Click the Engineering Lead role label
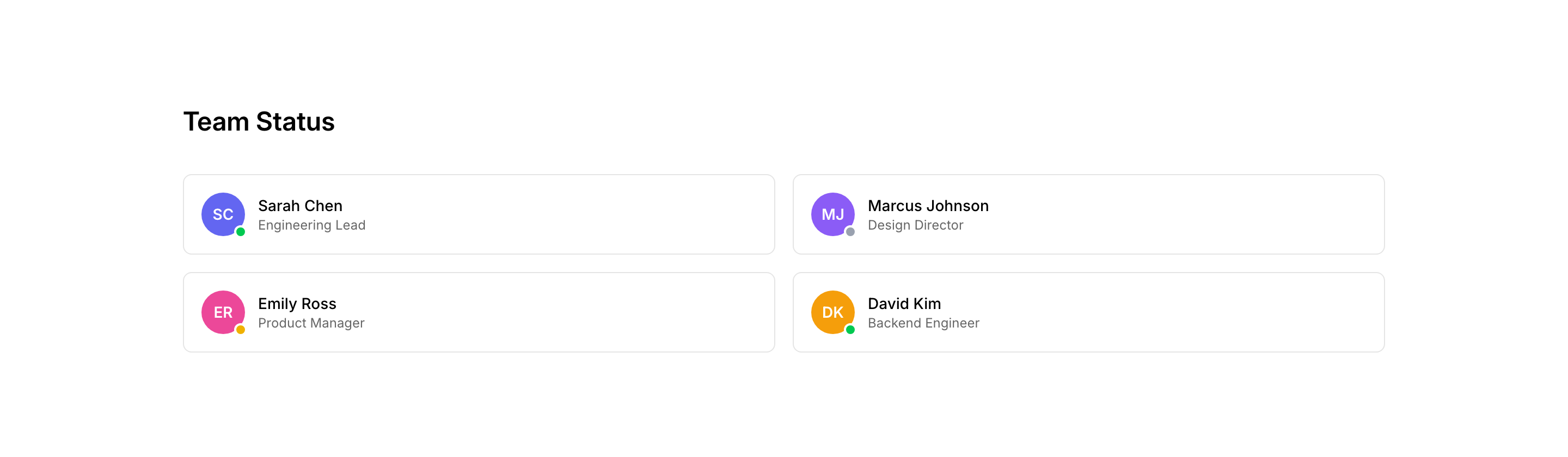Screen dimensions: 1568x457 click(x=311, y=225)
